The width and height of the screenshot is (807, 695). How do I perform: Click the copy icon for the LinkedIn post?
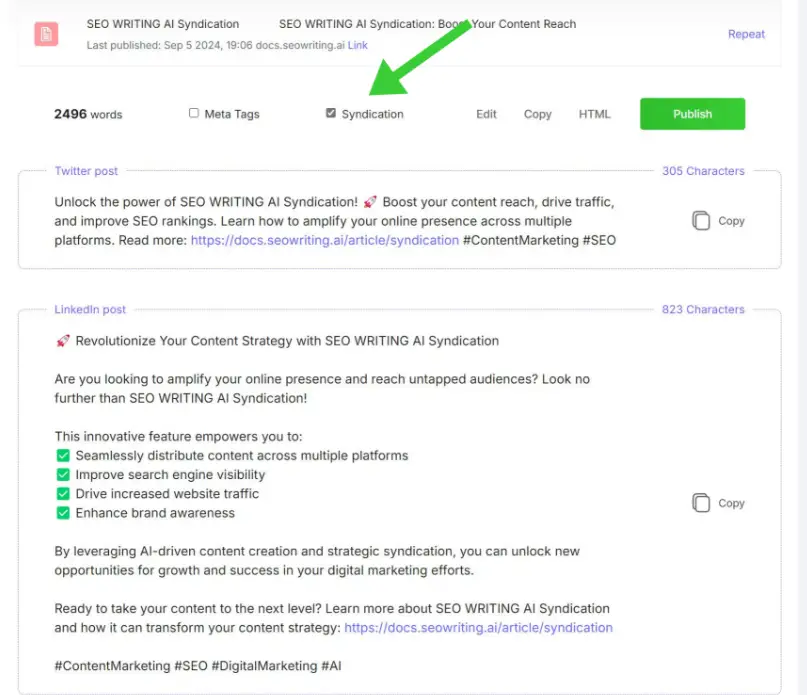click(x=700, y=503)
